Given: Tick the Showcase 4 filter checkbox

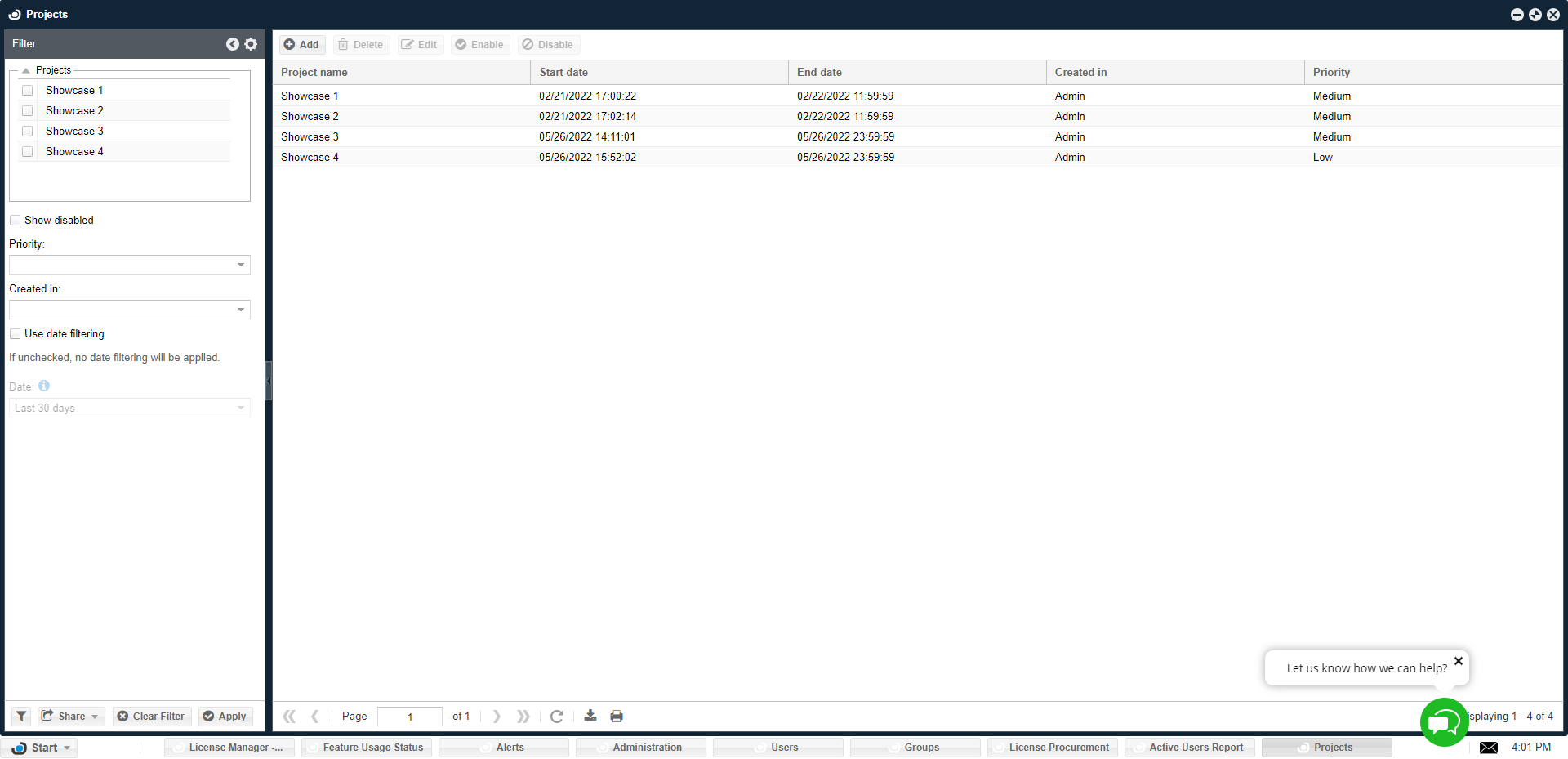Looking at the screenshot, I should coord(28,152).
